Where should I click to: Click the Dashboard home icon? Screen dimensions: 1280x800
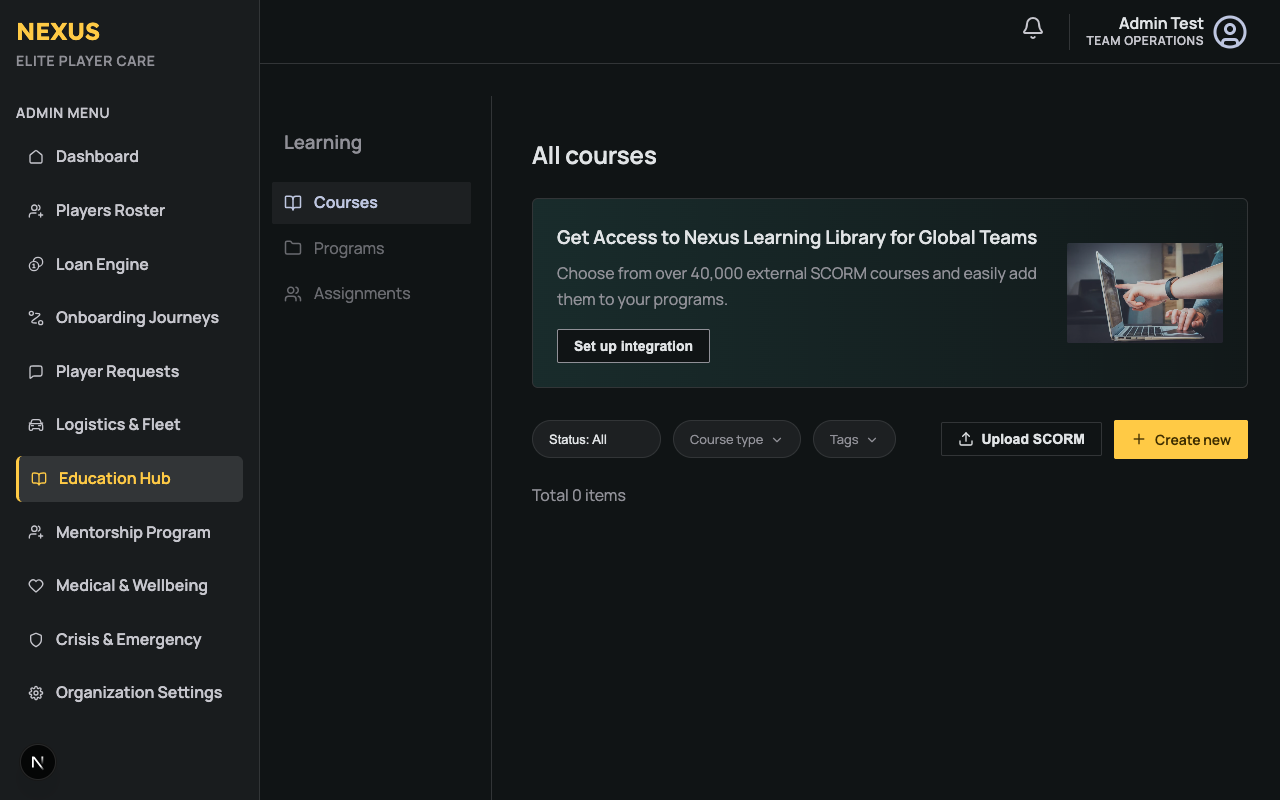[36, 157]
